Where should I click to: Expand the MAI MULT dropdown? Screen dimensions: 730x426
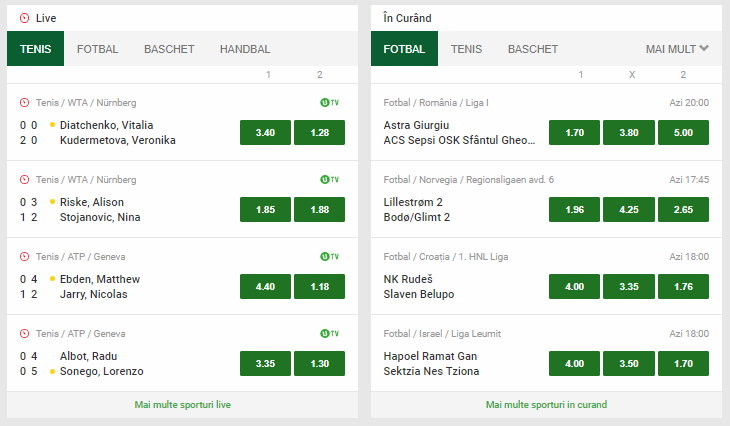(677, 48)
